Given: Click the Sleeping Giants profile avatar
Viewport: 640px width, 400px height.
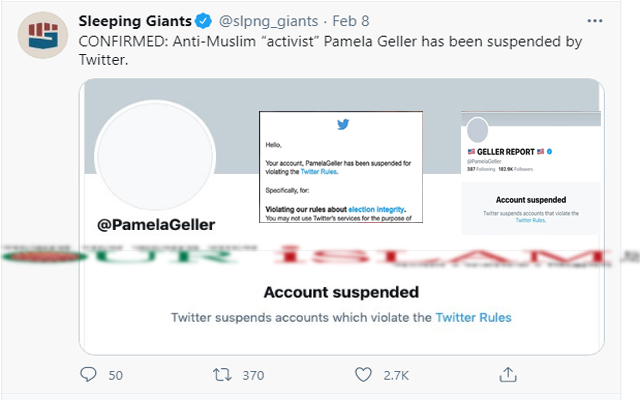Looking at the screenshot, I should pos(43,35).
